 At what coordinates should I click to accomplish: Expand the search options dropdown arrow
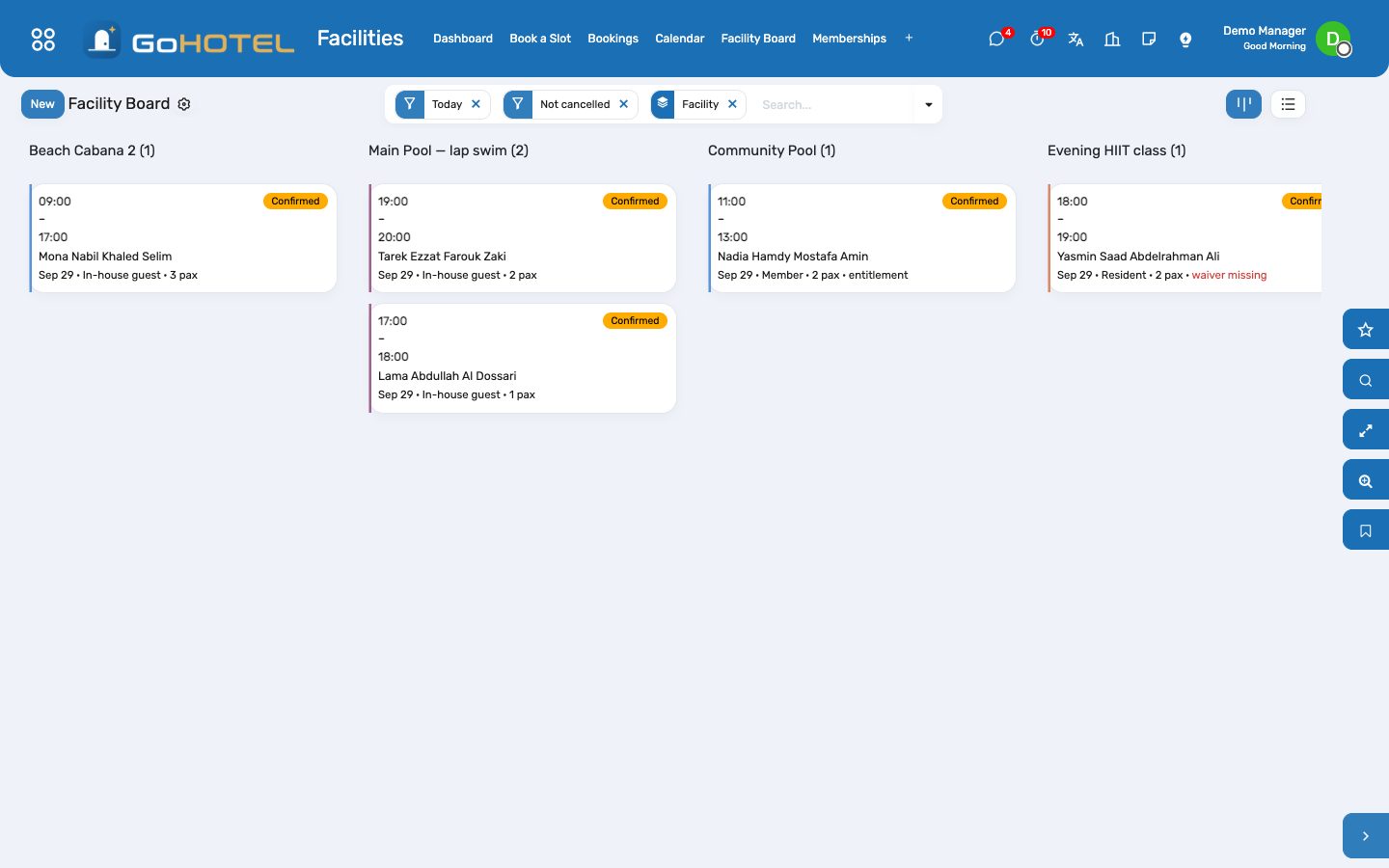point(928,104)
